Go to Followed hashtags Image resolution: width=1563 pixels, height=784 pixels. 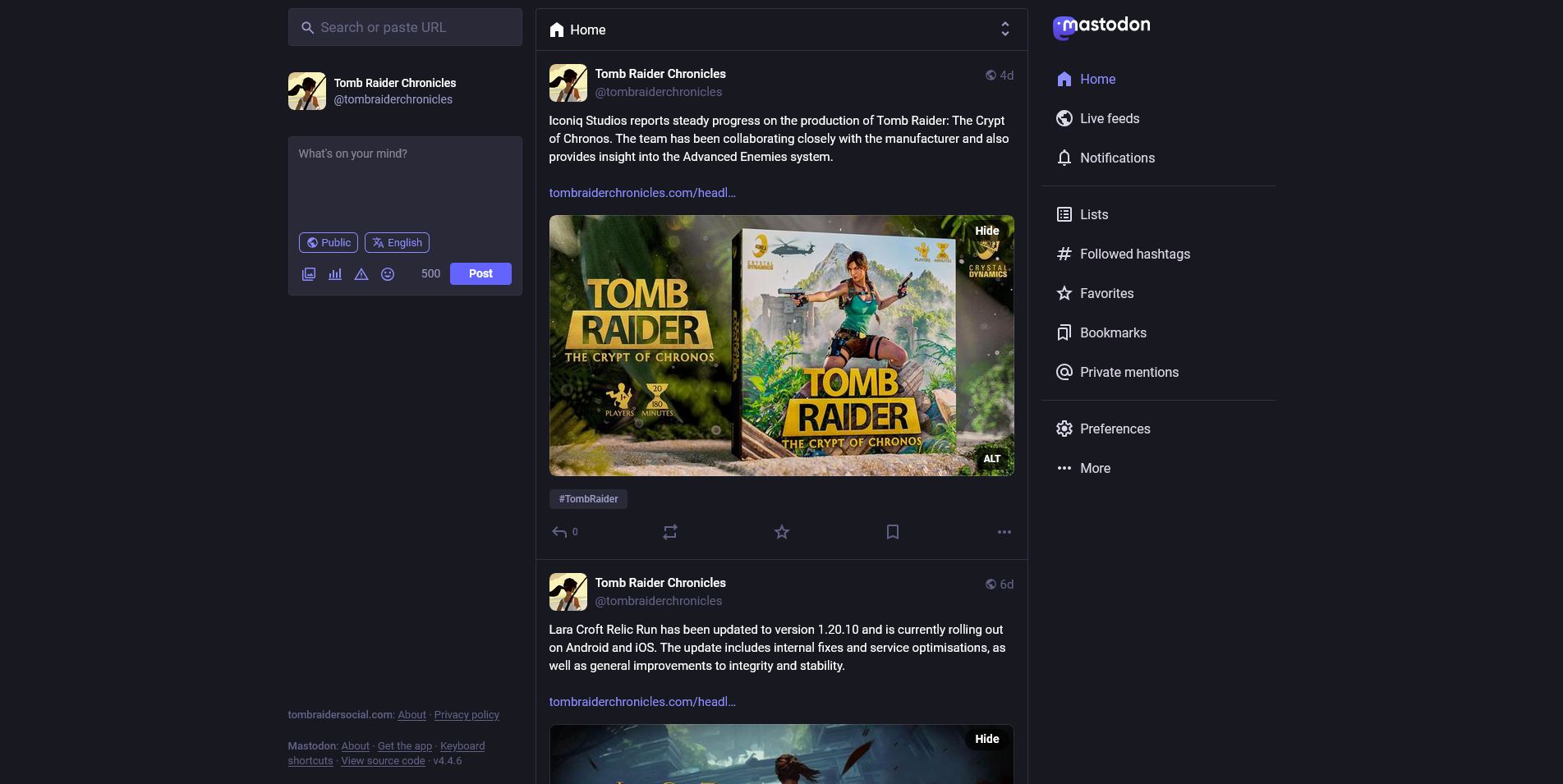point(1134,254)
